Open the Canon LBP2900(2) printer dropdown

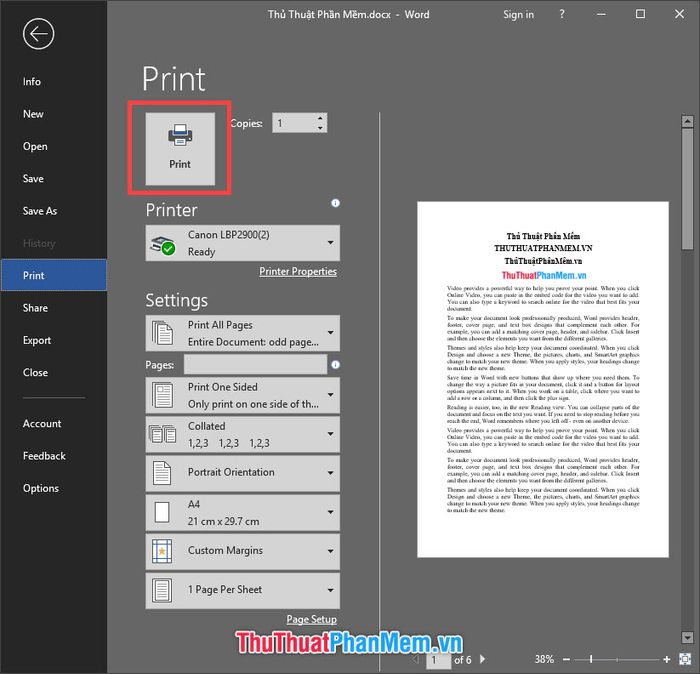[242, 243]
